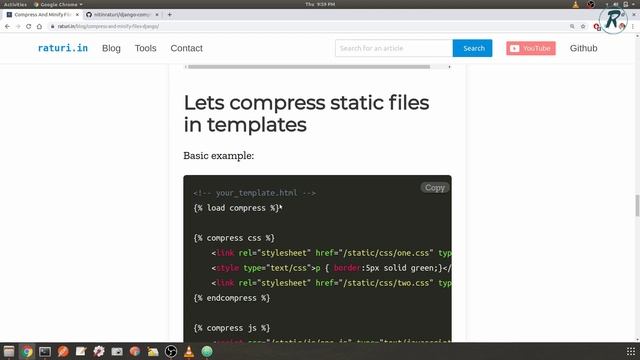Click the blue Search button
This screenshot has height=360, width=640.
point(473,48)
